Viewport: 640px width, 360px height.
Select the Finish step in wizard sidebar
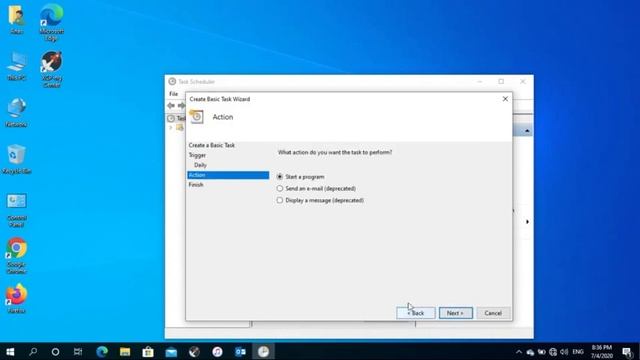coord(196,185)
